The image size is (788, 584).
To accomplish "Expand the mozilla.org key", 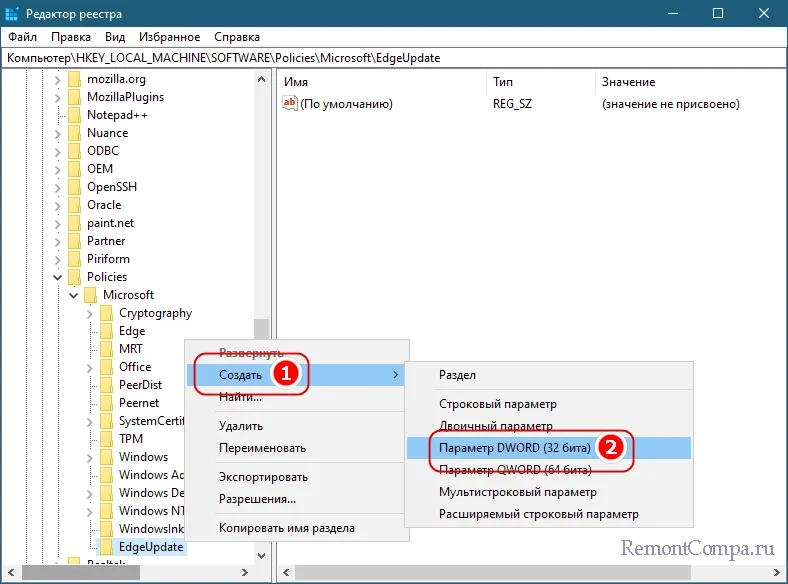I will [58, 79].
